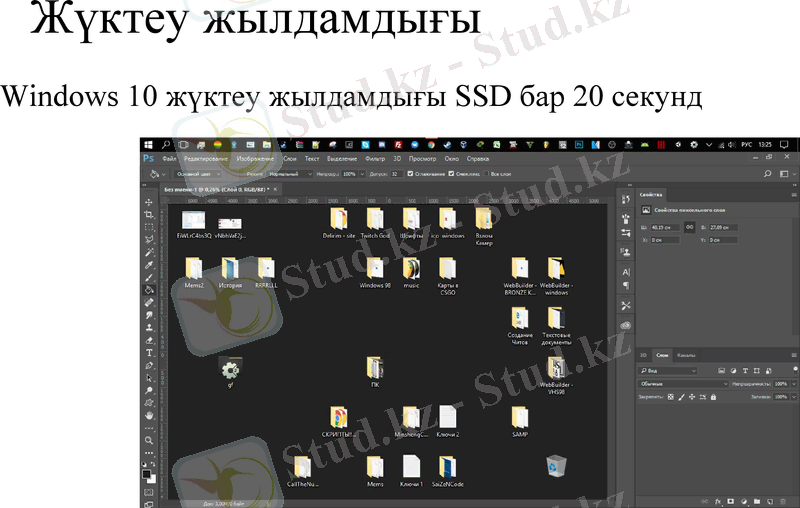The width and height of the screenshot is (800, 508).
Task: Open the Обычные layer blend mode dropdown
Action: pos(683,384)
